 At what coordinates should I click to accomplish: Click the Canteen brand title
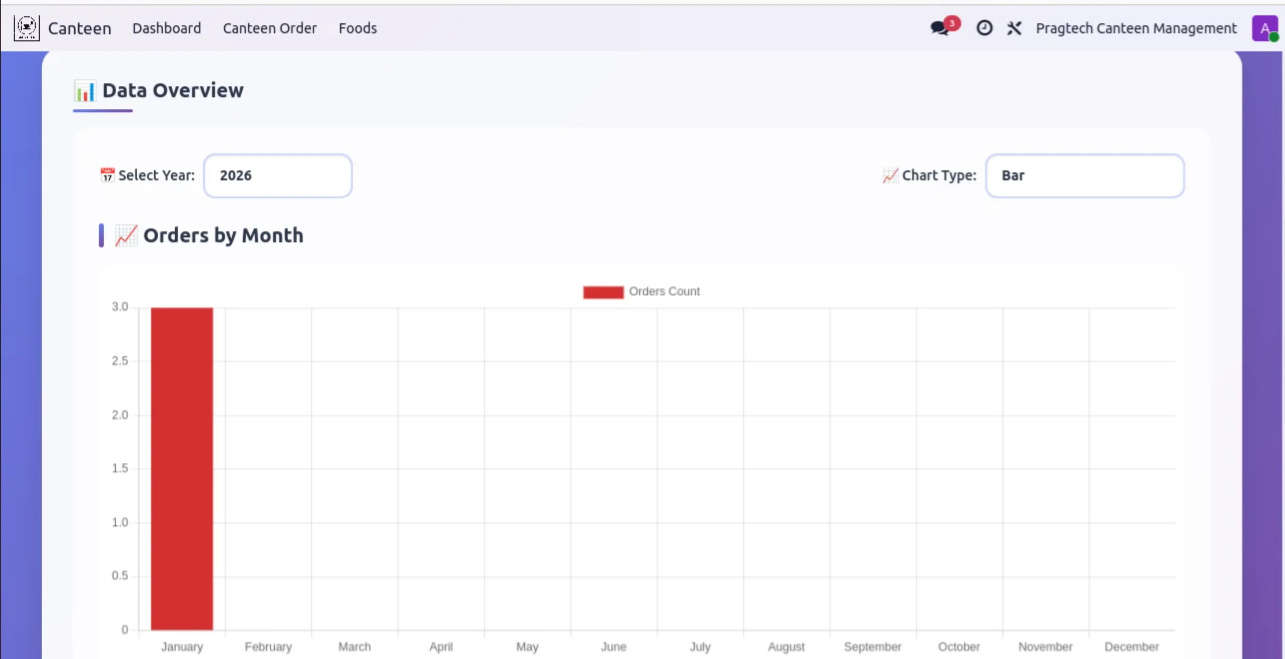point(80,29)
